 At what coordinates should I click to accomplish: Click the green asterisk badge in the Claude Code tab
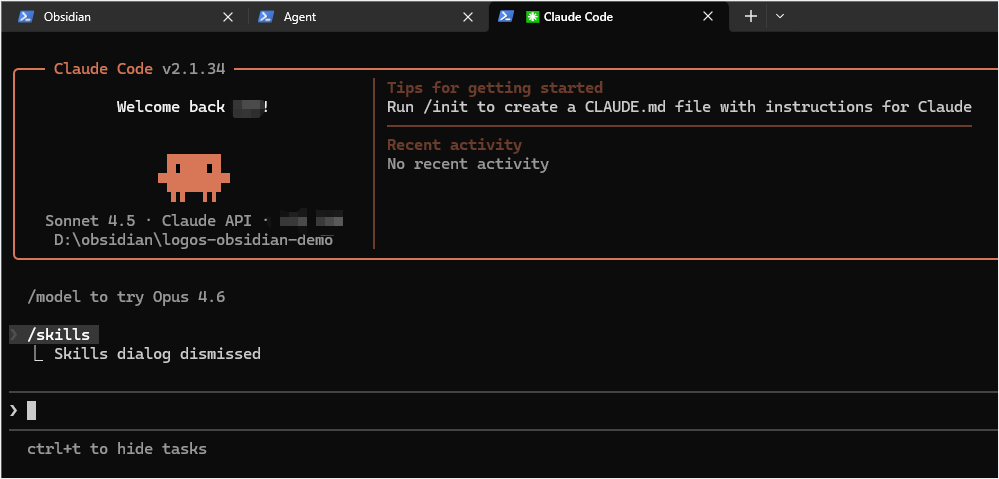pyautogui.click(x=533, y=17)
